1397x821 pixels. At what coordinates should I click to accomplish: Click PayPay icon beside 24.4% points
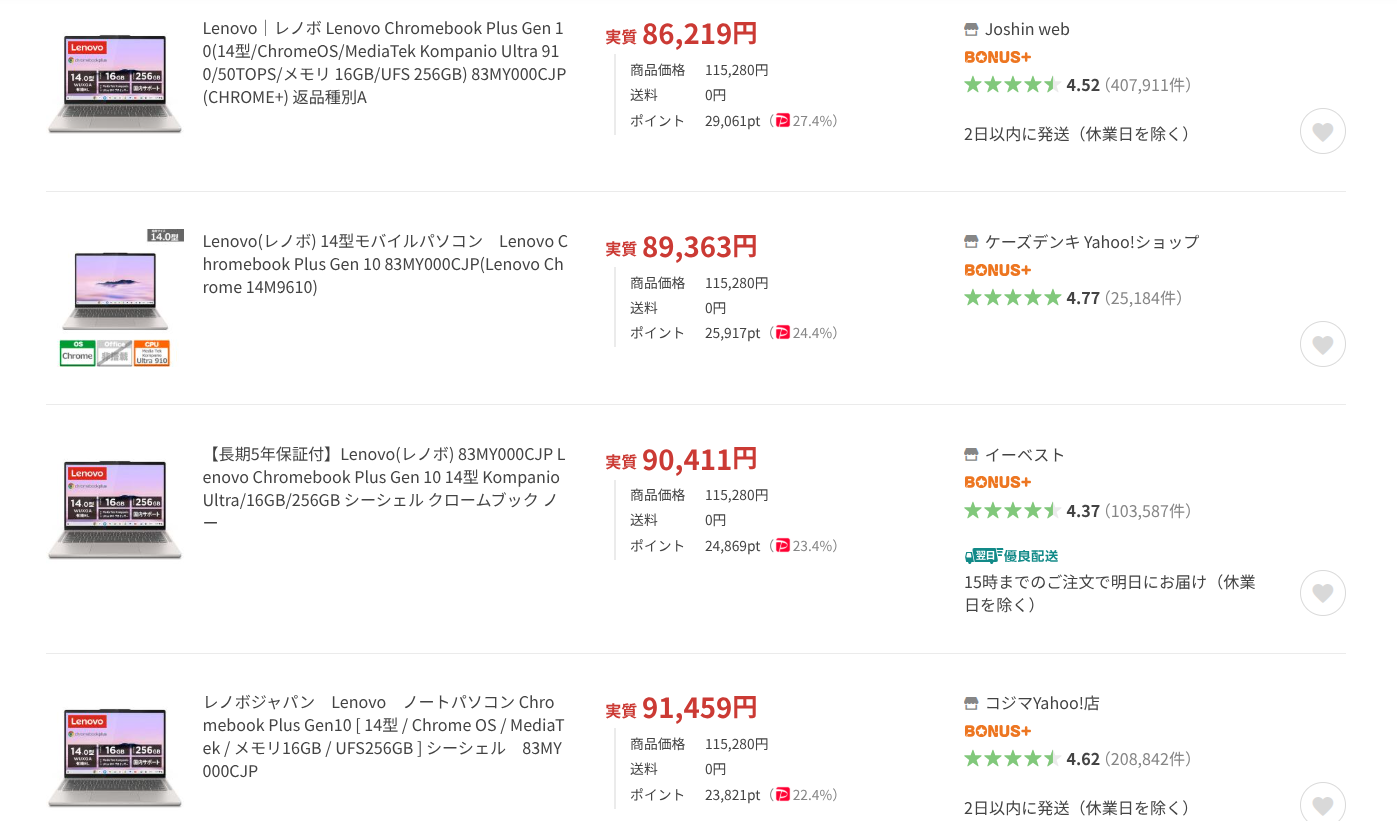click(x=782, y=333)
